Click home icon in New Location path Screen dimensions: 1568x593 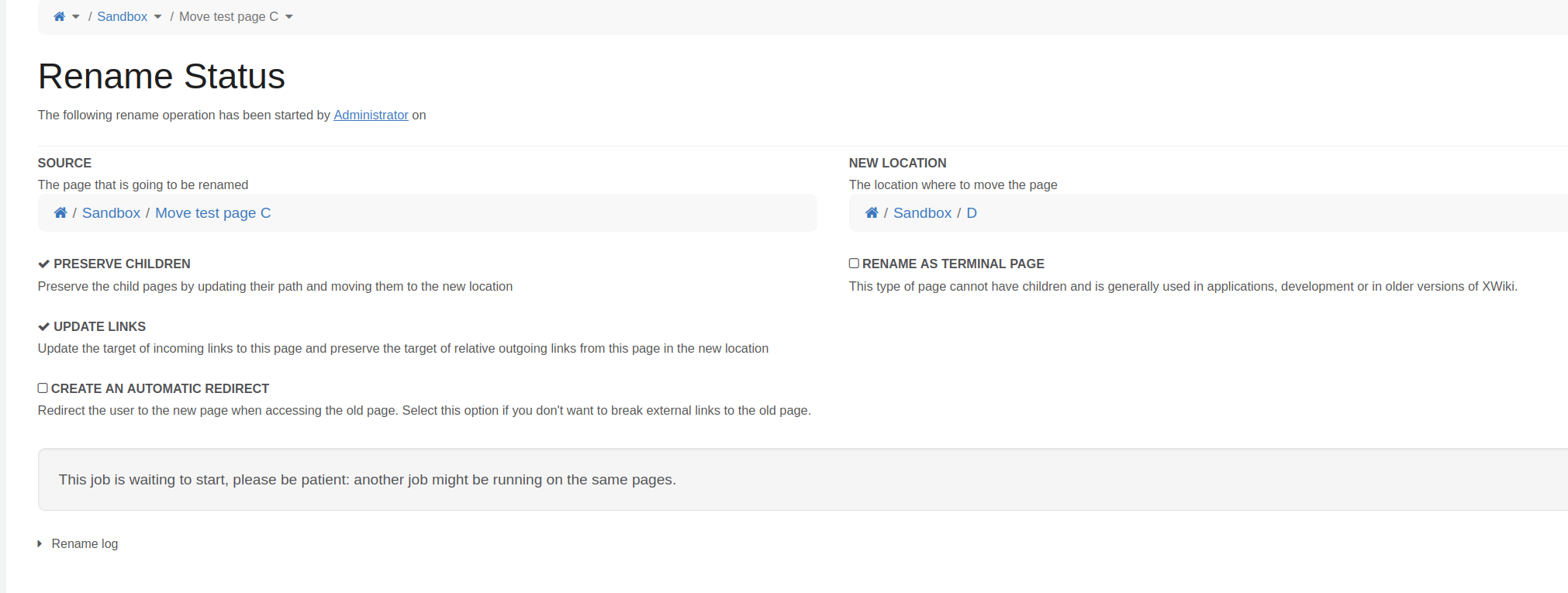(872, 213)
